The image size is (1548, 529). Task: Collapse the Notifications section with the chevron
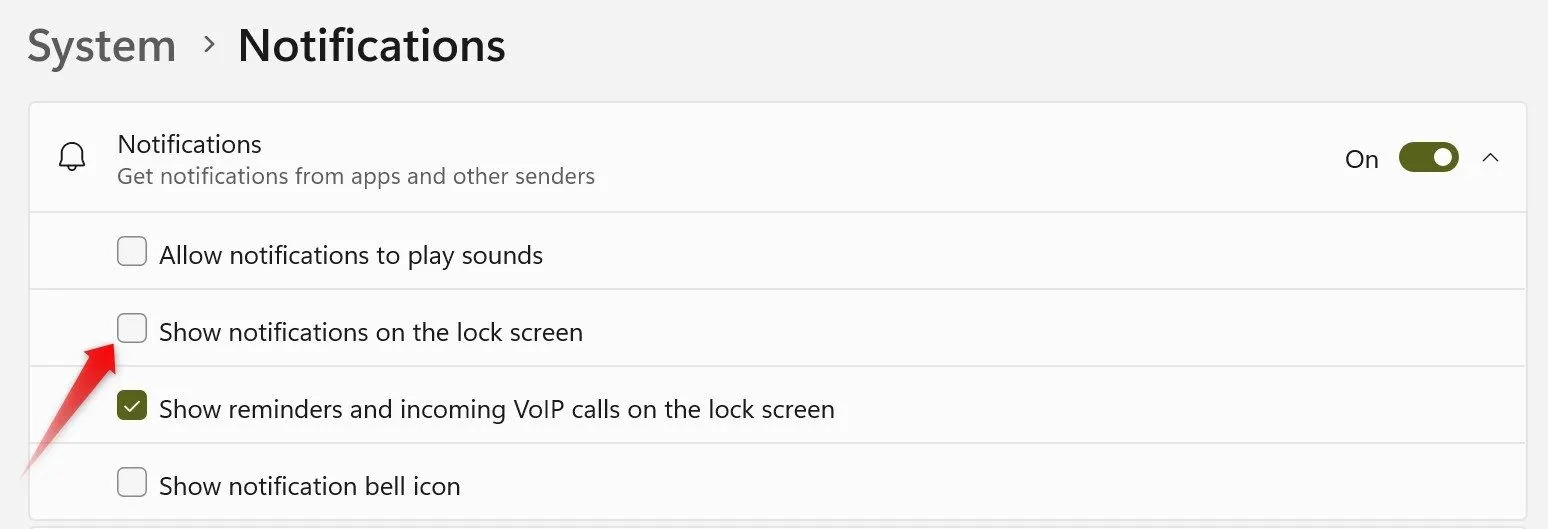tap(1491, 158)
